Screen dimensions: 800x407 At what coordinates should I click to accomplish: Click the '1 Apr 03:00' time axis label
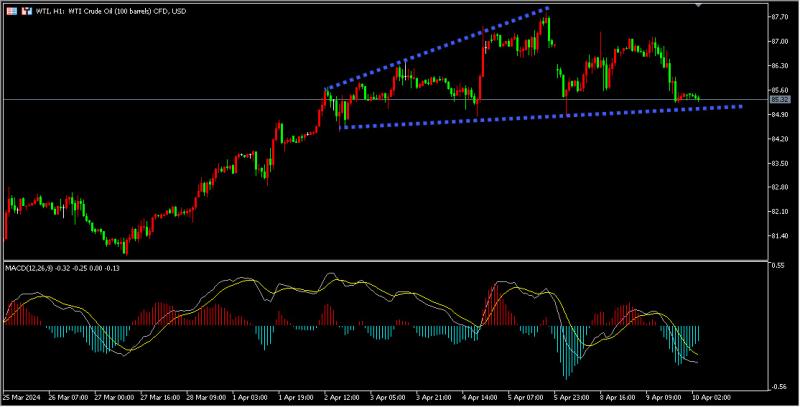coord(249,397)
